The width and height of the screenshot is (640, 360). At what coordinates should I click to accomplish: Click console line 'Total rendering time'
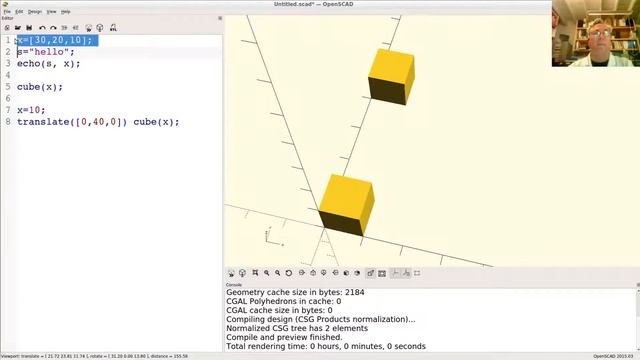(326, 346)
